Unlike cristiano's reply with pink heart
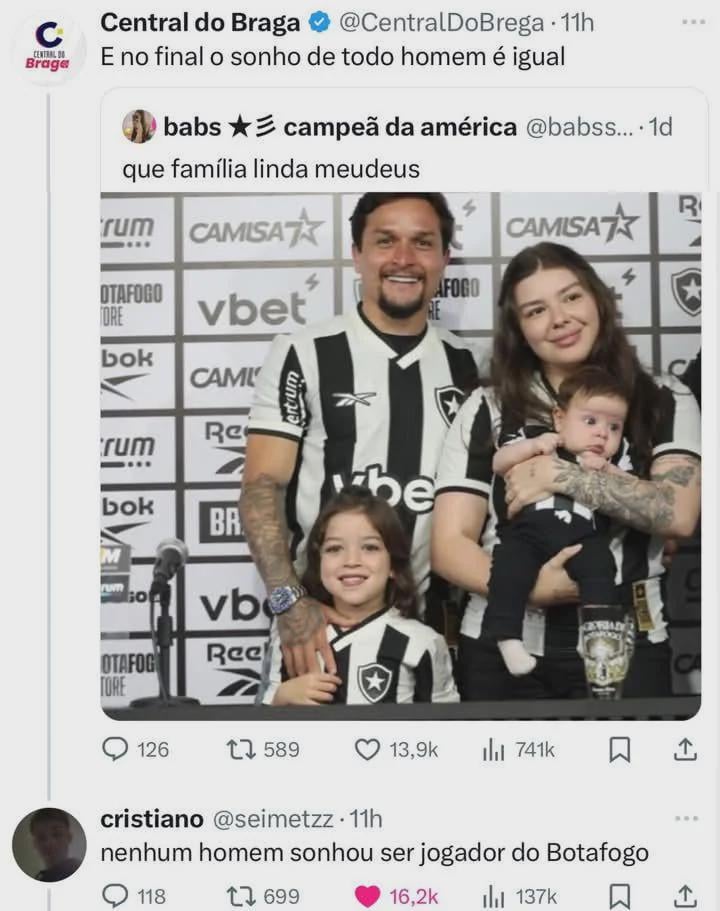The image size is (720, 911). (369, 896)
